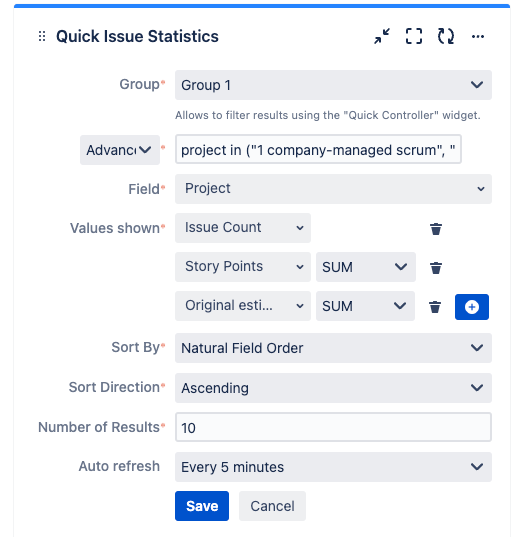Add another value with plus button

coord(471,307)
